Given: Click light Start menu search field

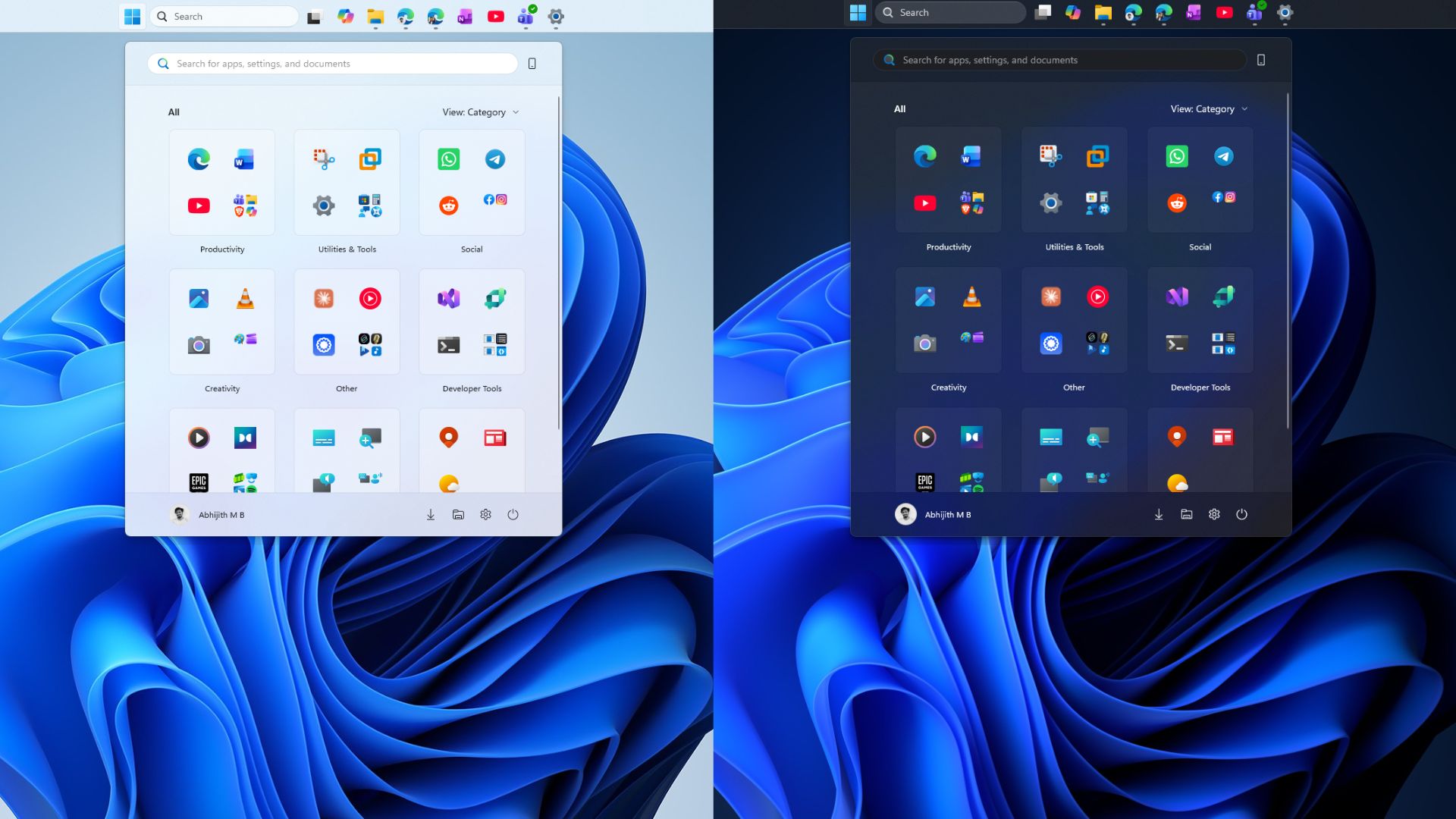Looking at the screenshot, I should [333, 64].
